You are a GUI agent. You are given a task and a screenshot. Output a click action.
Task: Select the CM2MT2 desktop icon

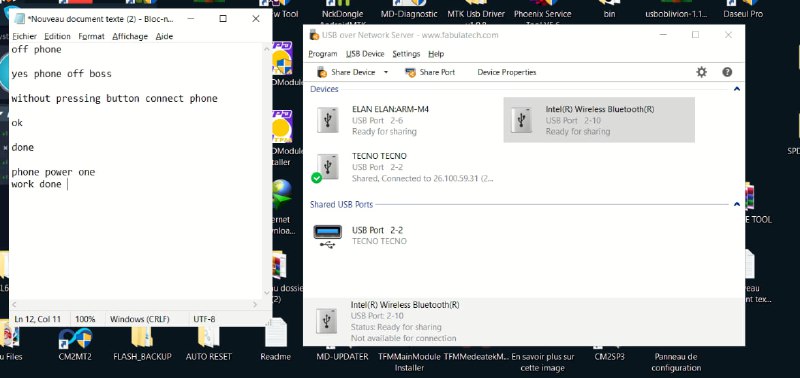[x=75, y=344]
